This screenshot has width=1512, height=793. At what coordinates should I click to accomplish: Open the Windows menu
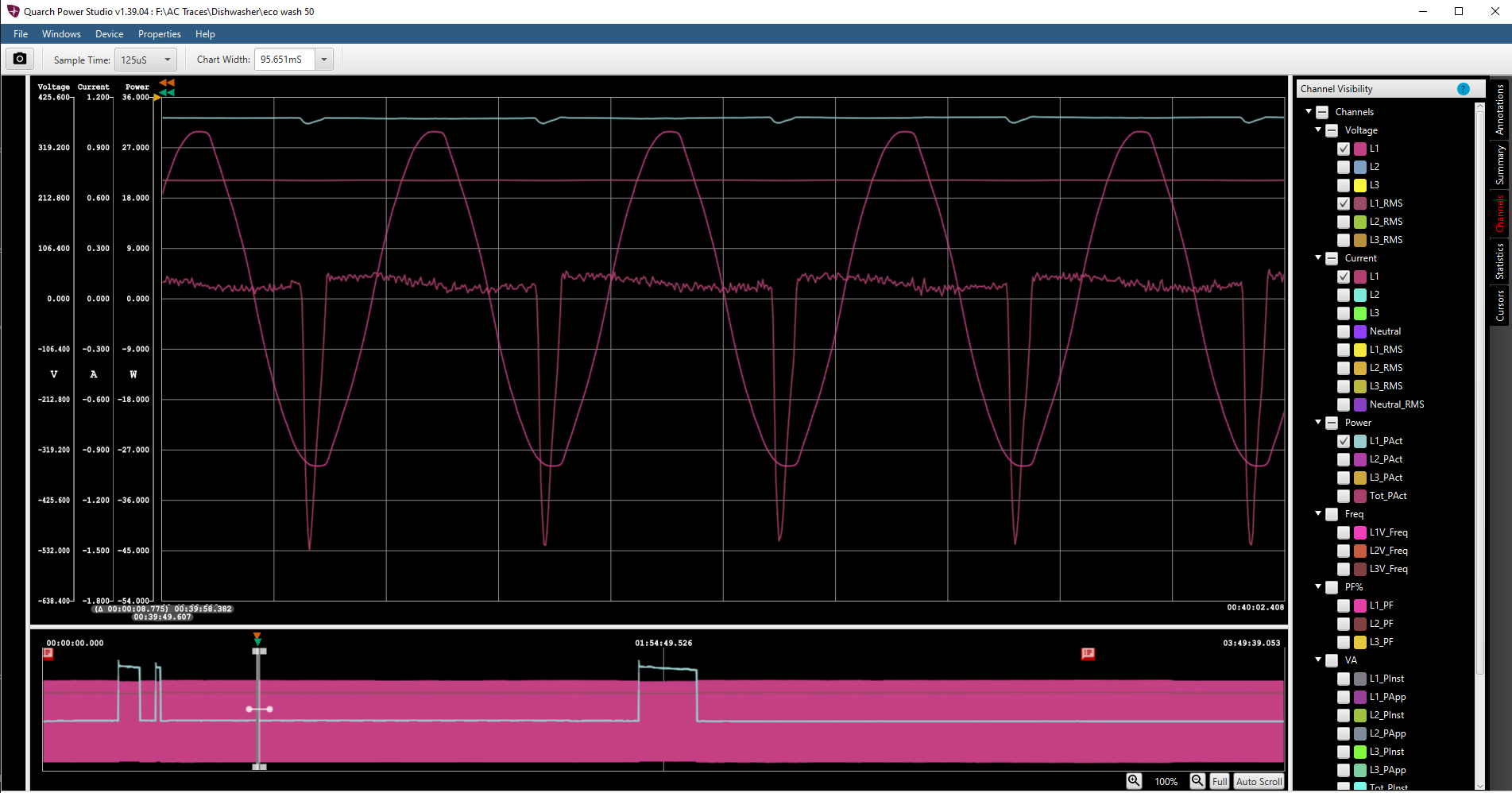(61, 34)
